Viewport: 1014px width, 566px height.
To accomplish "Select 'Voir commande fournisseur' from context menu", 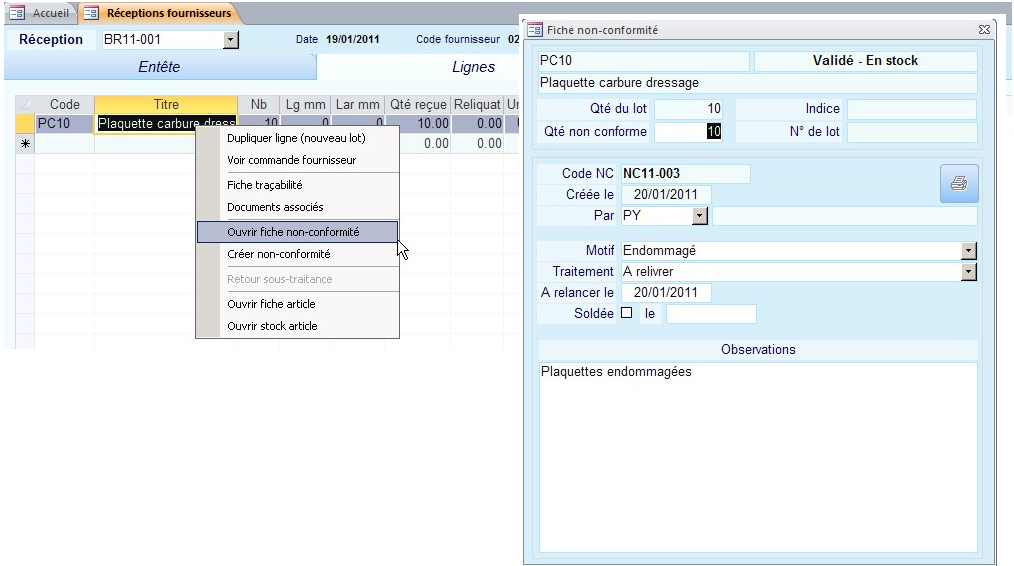I will coord(291,160).
